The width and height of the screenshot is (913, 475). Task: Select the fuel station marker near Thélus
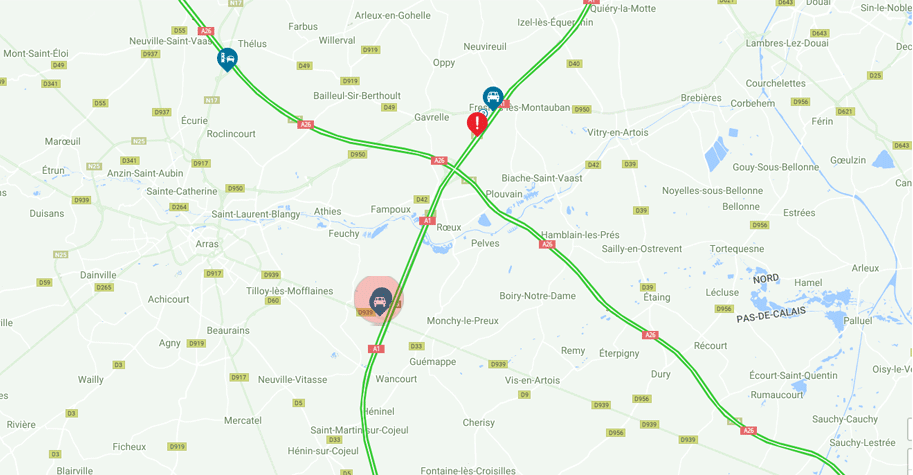click(227, 59)
